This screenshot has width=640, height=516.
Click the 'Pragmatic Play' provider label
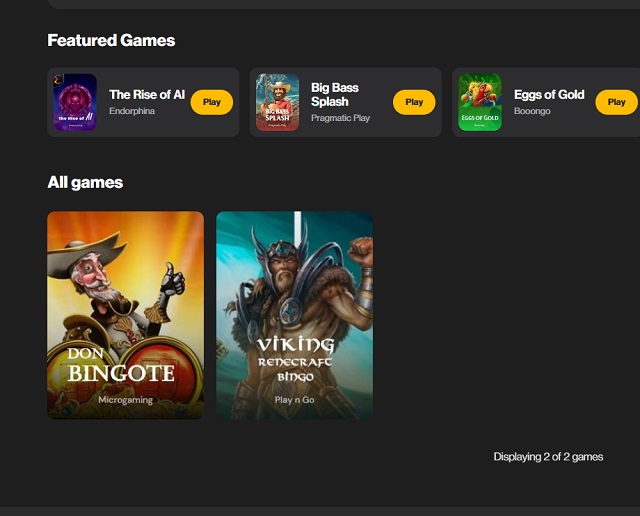[340, 118]
